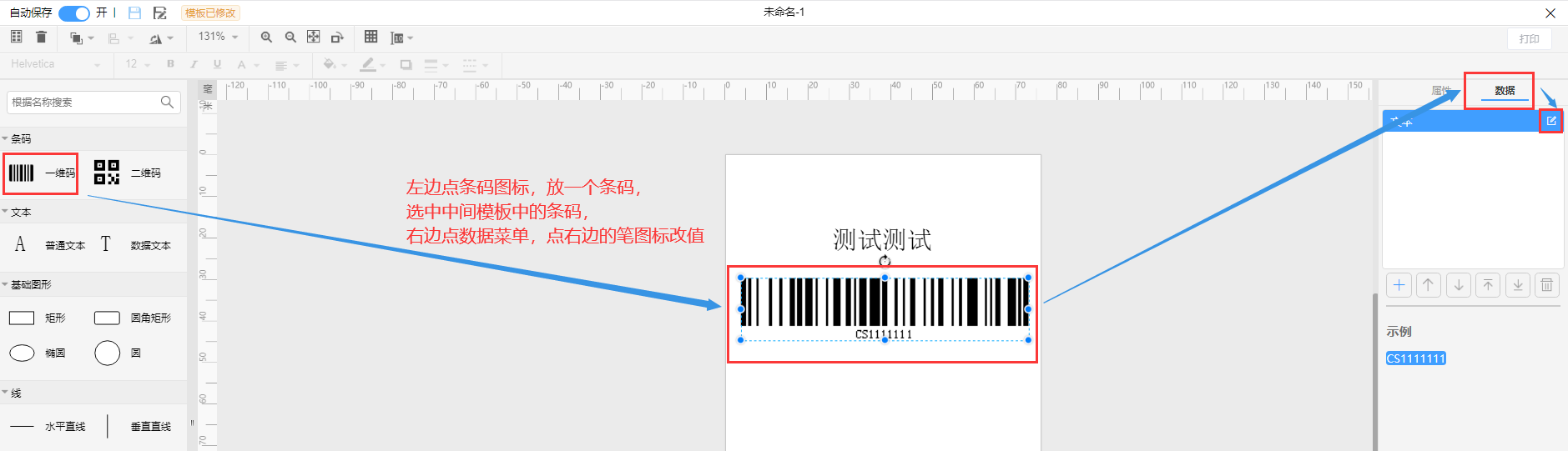Click the blue save disk icon
Viewport: 1568px width, 451px height.
134,13
